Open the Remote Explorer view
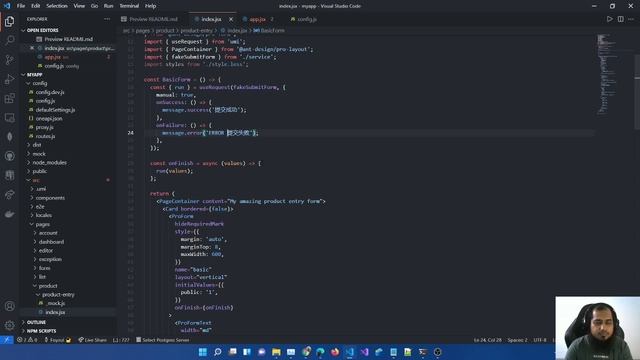The height and width of the screenshot is (360, 640). 9,118
